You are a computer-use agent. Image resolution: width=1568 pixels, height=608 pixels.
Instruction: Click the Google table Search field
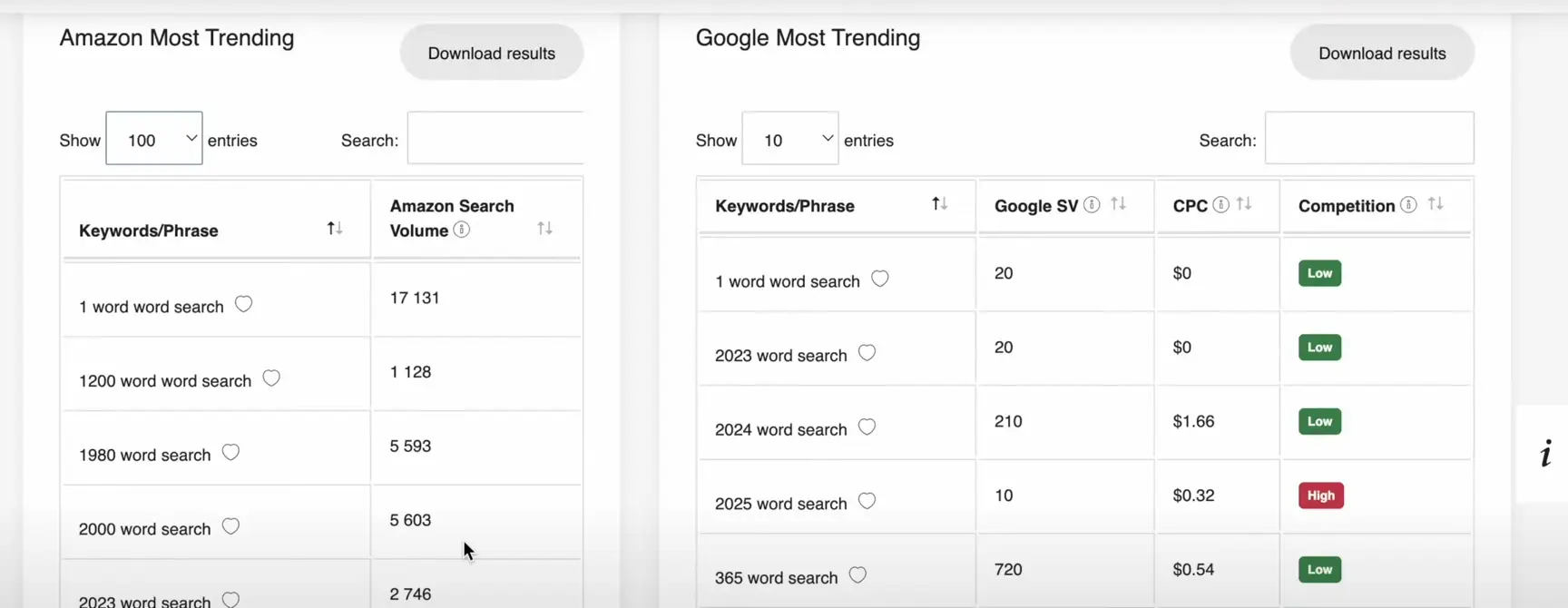[1369, 139]
